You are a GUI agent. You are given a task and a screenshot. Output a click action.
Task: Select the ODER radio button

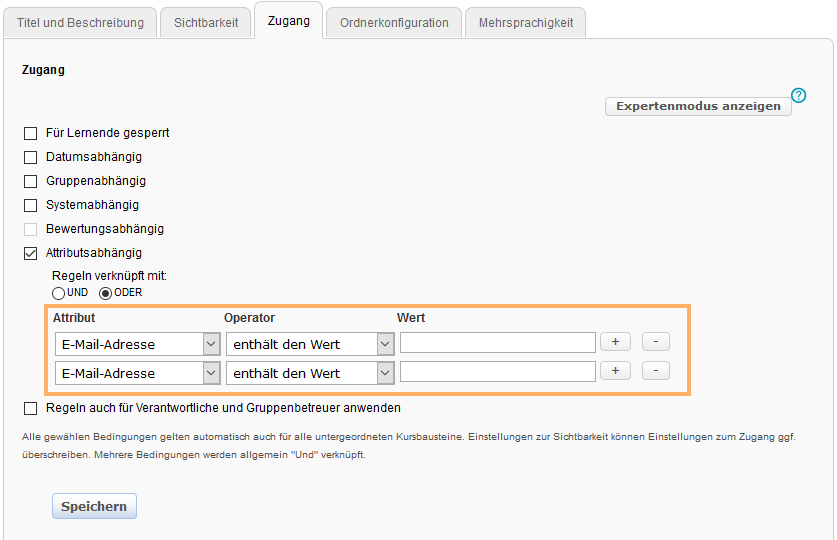coord(105,293)
